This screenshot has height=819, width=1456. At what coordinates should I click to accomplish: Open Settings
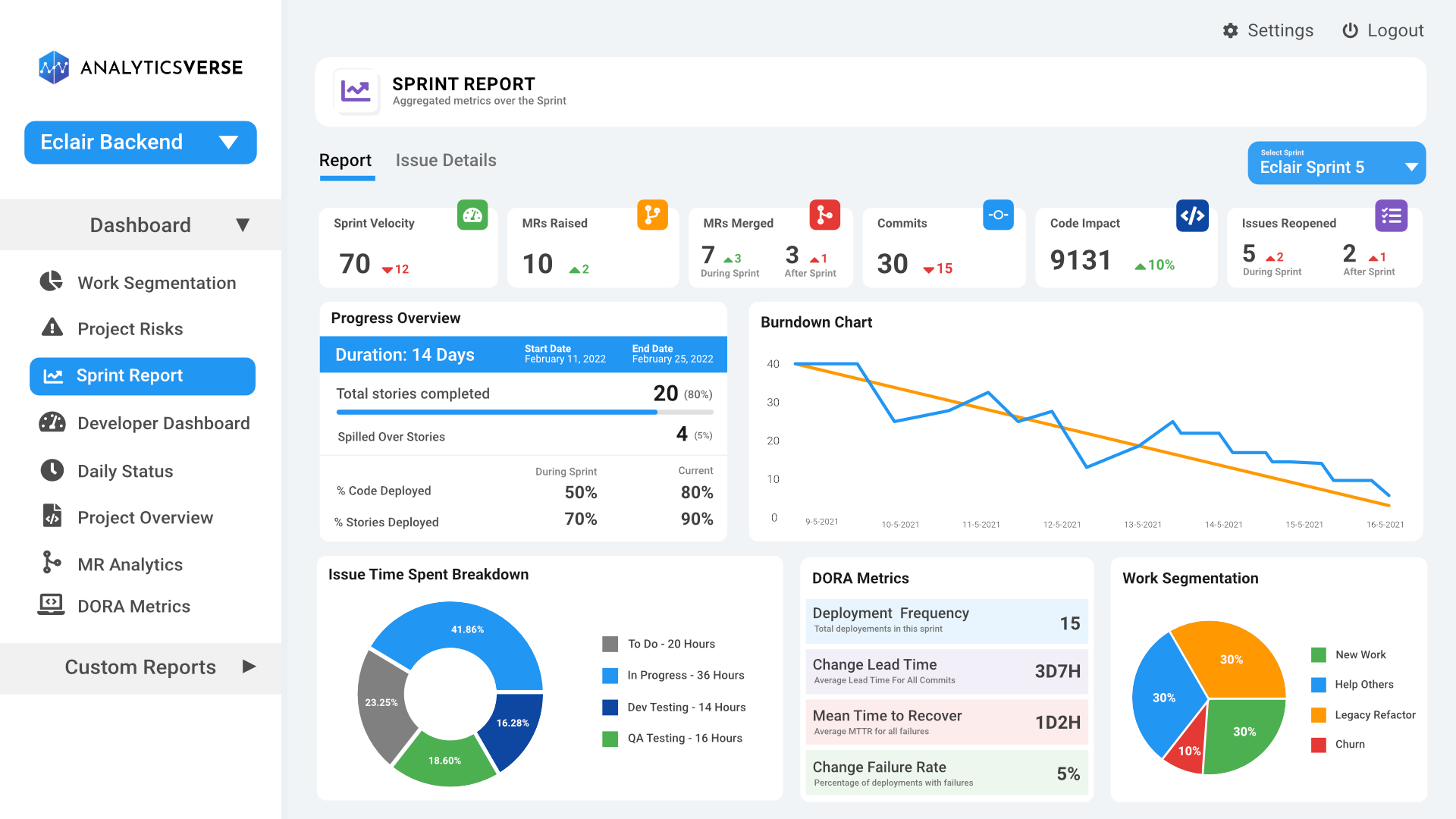1268,30
